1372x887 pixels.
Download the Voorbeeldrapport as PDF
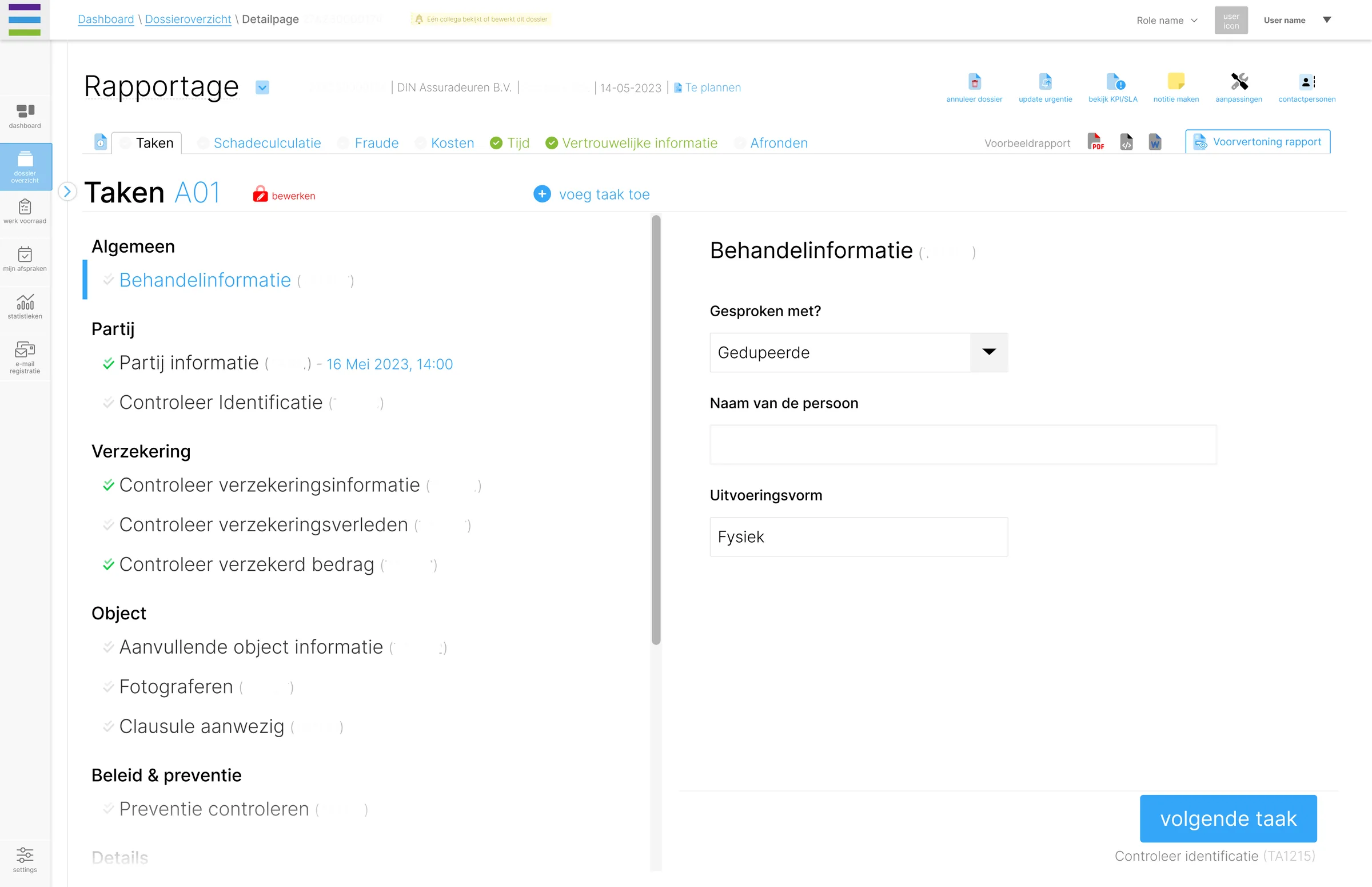pos(1095,142)
